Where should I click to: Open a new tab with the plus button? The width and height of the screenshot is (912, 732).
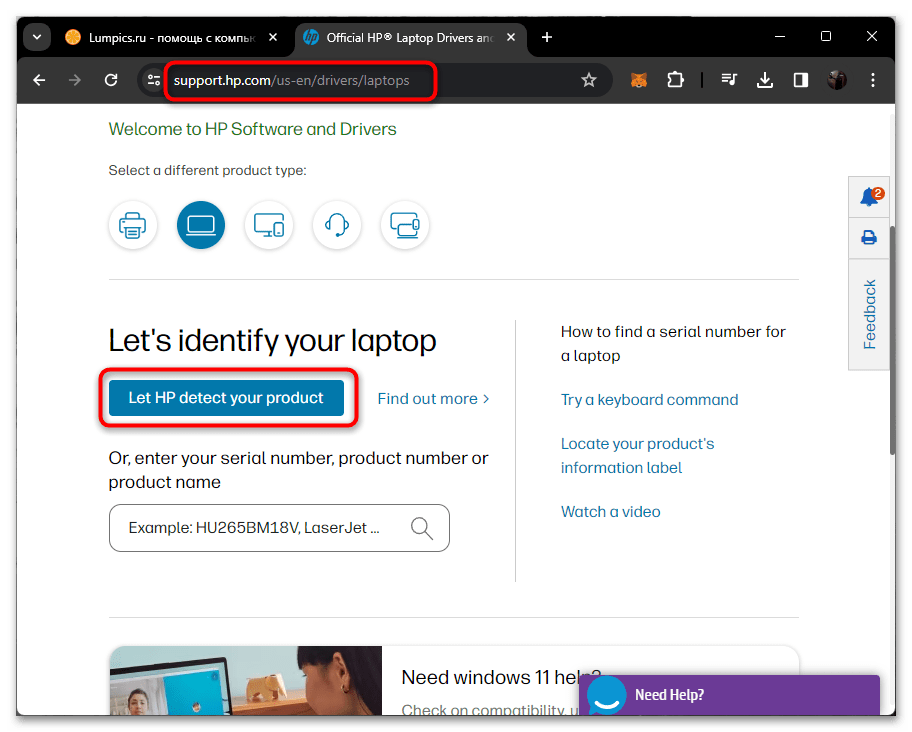(547, 37)
